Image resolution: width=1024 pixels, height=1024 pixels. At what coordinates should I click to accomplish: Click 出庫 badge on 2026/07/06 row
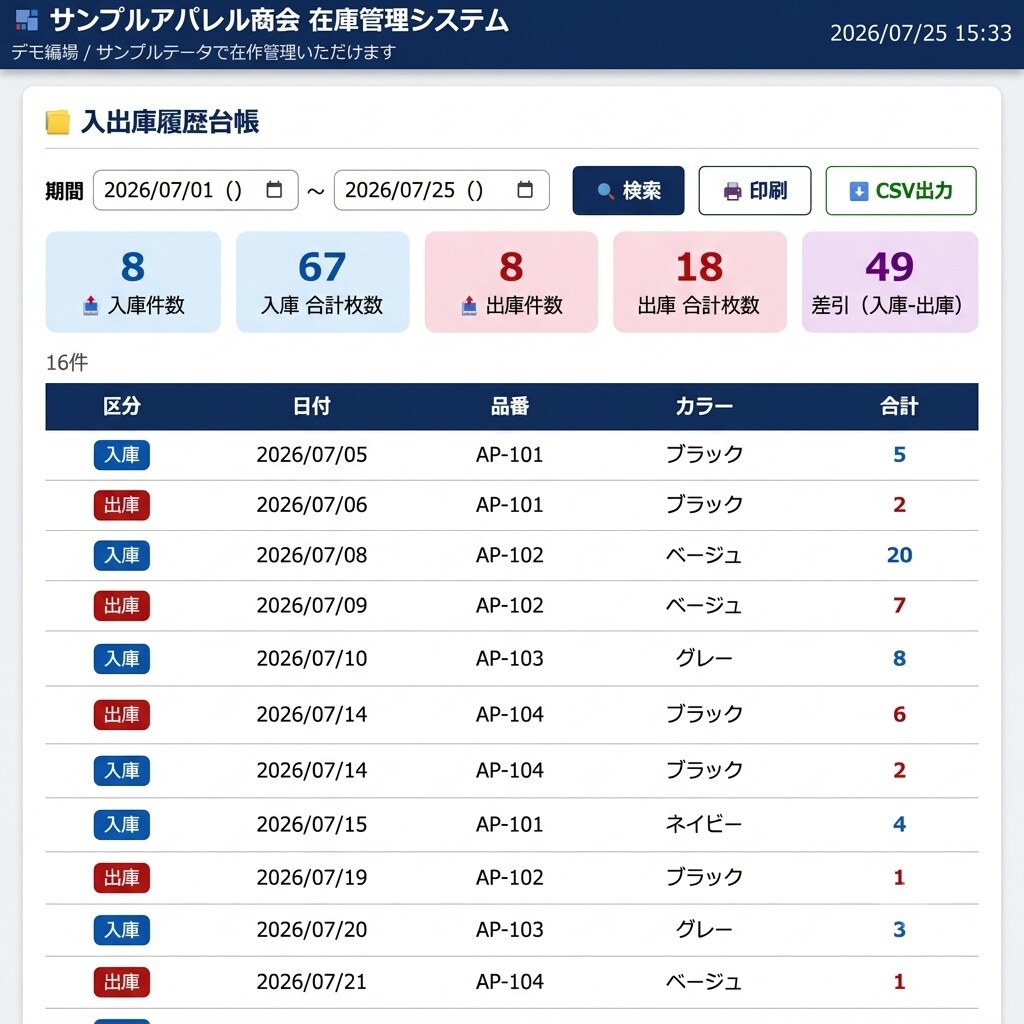click(x=122, y=505)
